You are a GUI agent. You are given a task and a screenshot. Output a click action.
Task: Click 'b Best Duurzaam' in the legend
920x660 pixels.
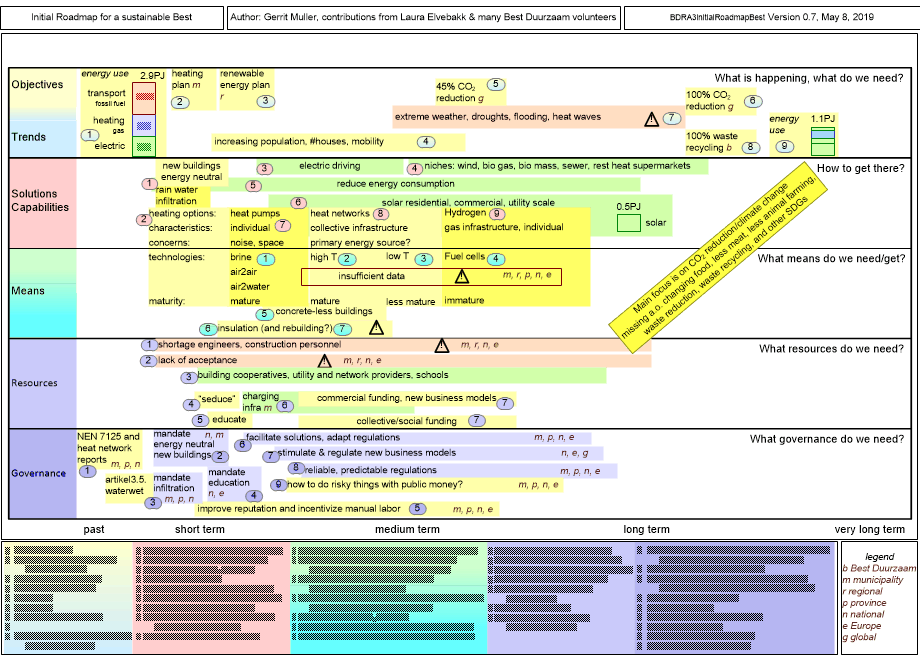(x=879, y=568)
